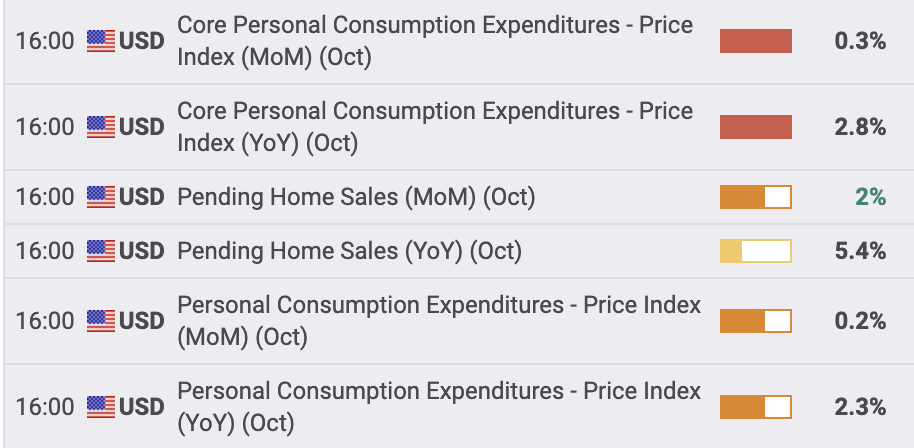Open Personal Consumption Expenditures Price Index MoM

(438, 321)
